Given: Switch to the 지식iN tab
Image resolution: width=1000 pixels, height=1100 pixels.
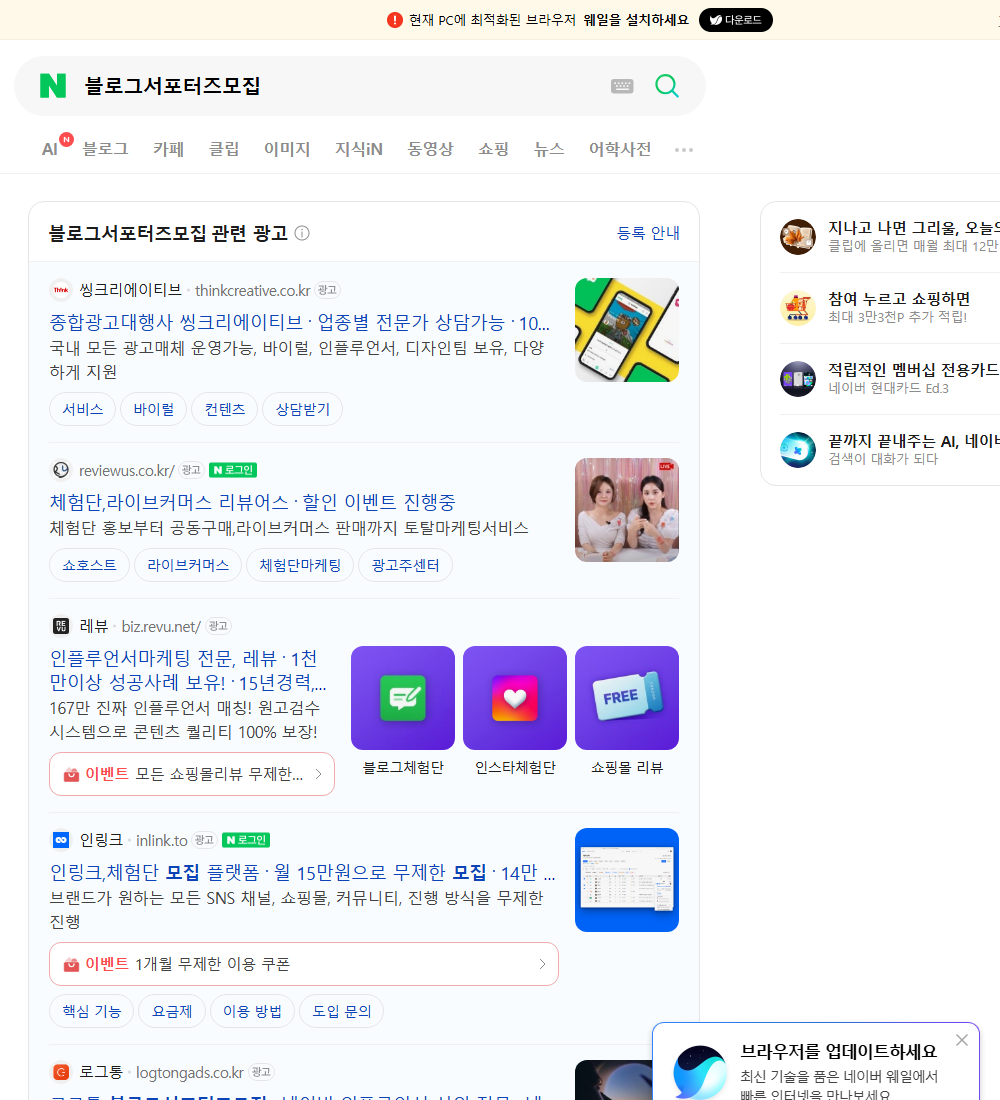Looking at the screenshot, I should (x=359, y=149).
